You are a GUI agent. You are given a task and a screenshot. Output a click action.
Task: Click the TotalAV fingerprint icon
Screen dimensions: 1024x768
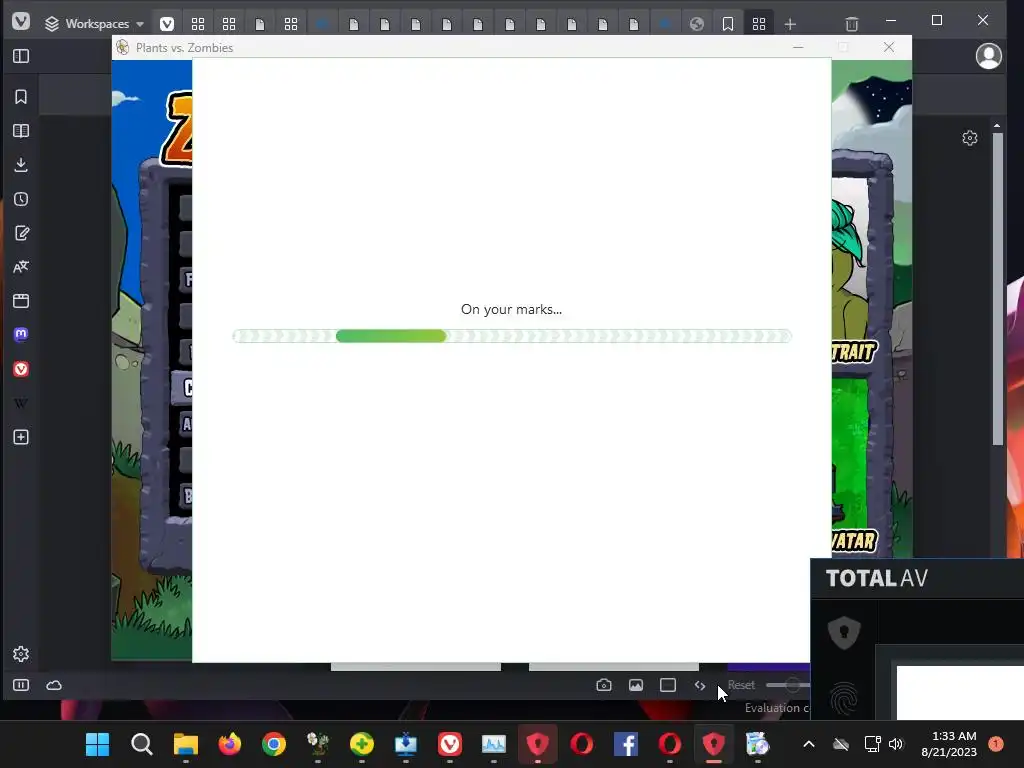click(844, 699)
